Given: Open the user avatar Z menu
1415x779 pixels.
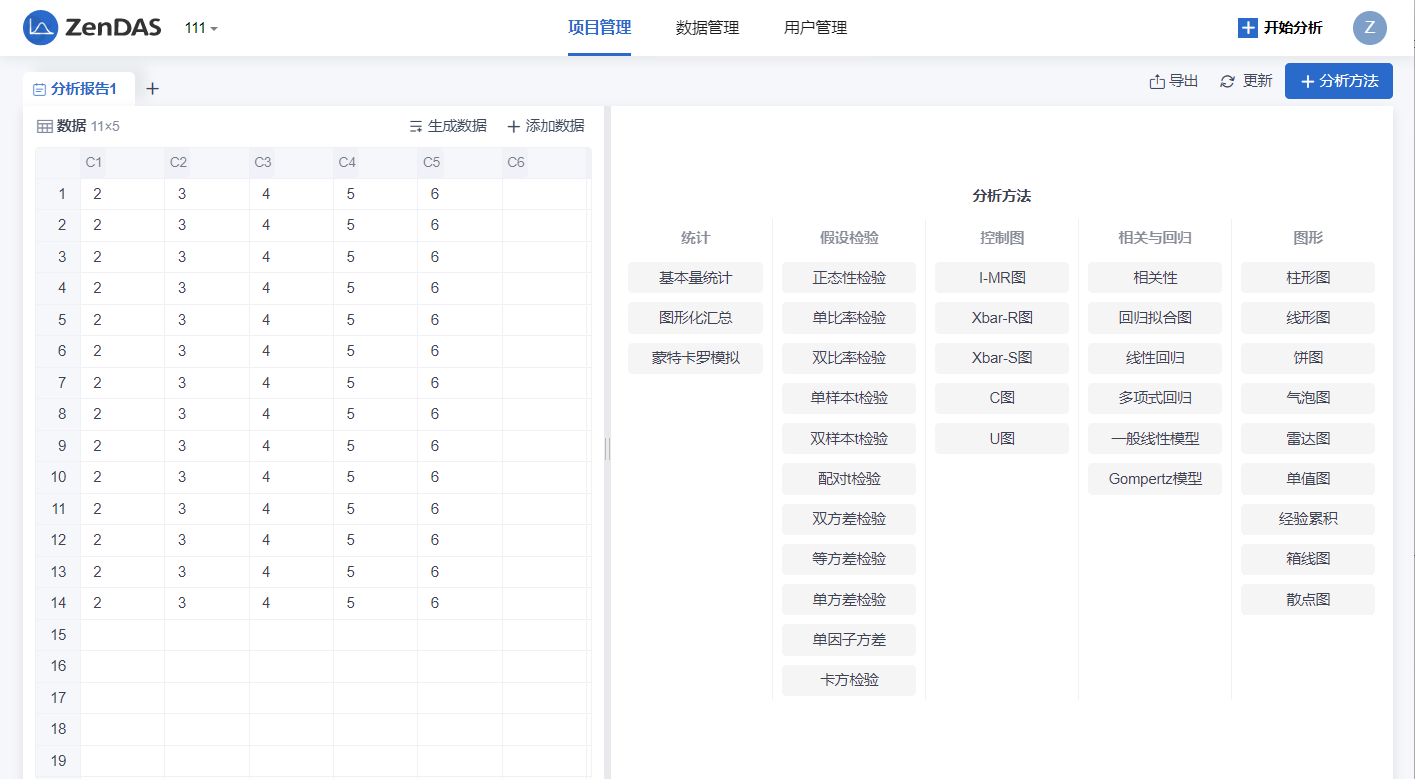Looking at the screenshot, I should tap(1369, 28).
